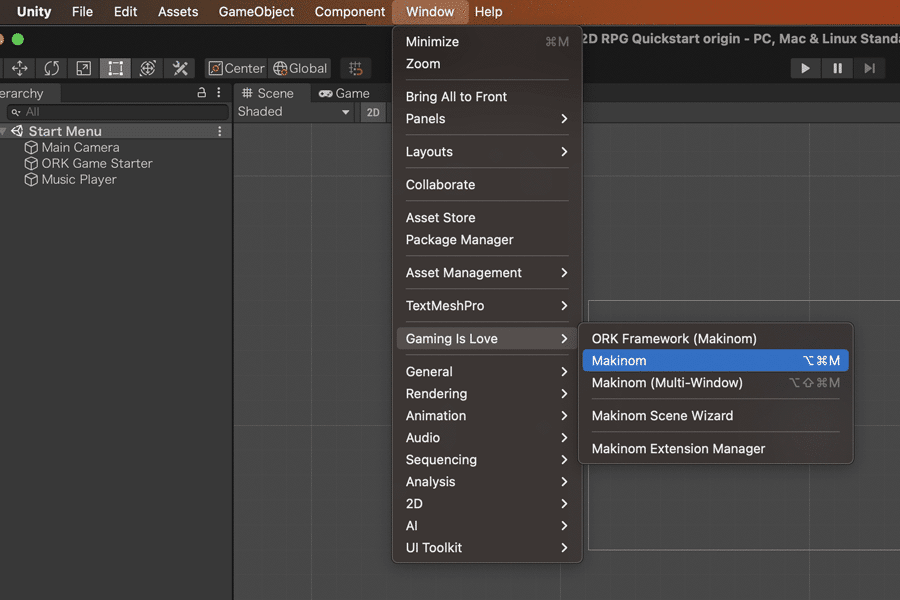Open the Makinom Extension Manager
Viewport: 900px width, 600px height.
click(x=716, y=449)
